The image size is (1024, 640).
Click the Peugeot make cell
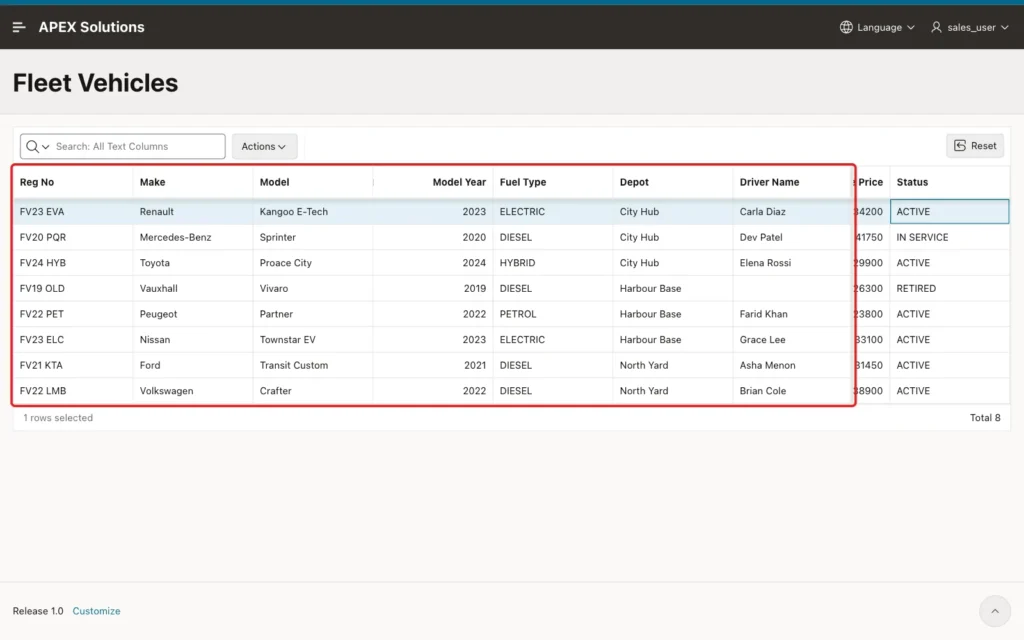(x=193, y=313)
